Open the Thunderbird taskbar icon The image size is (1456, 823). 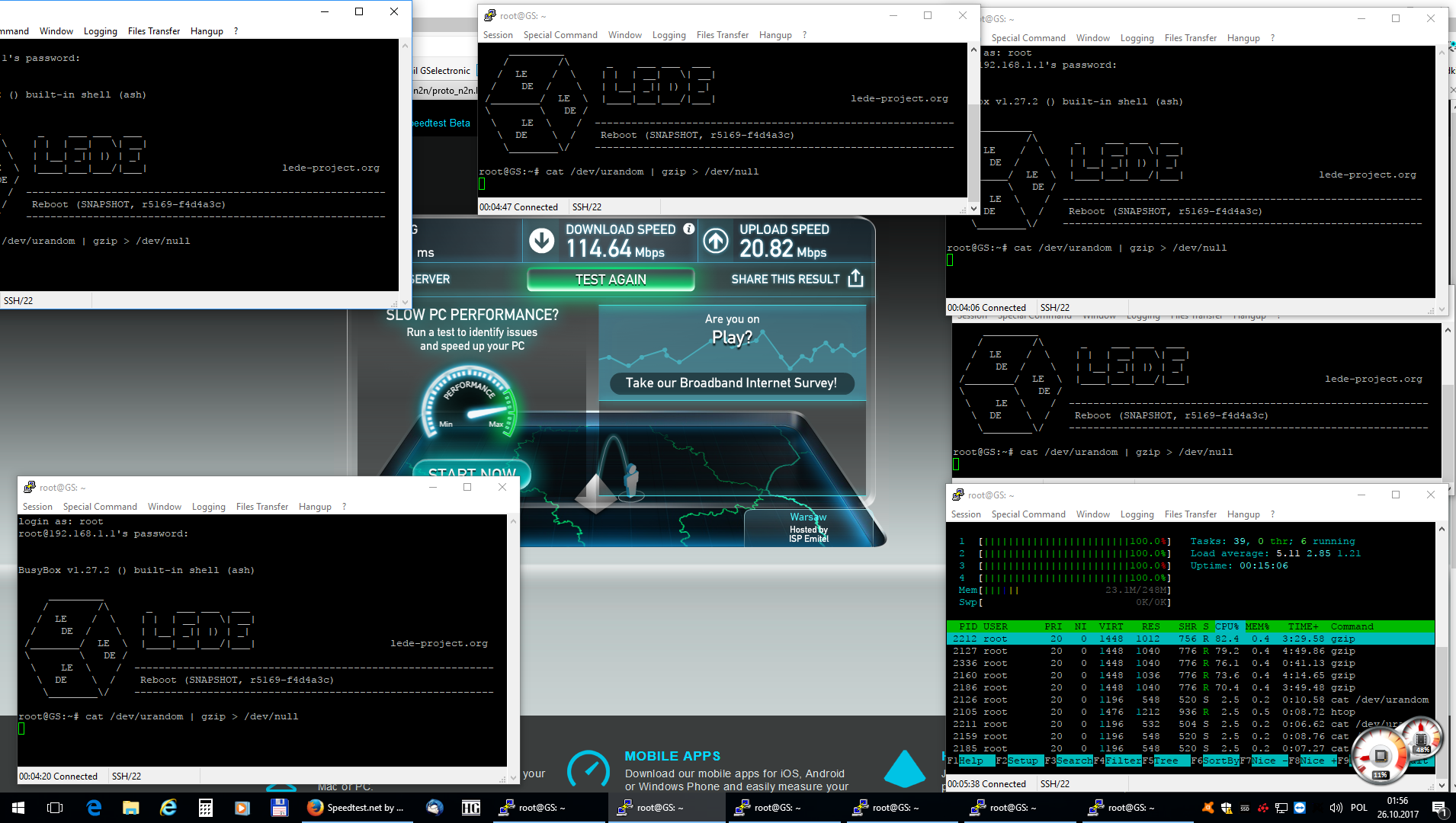tap(435, 808)
